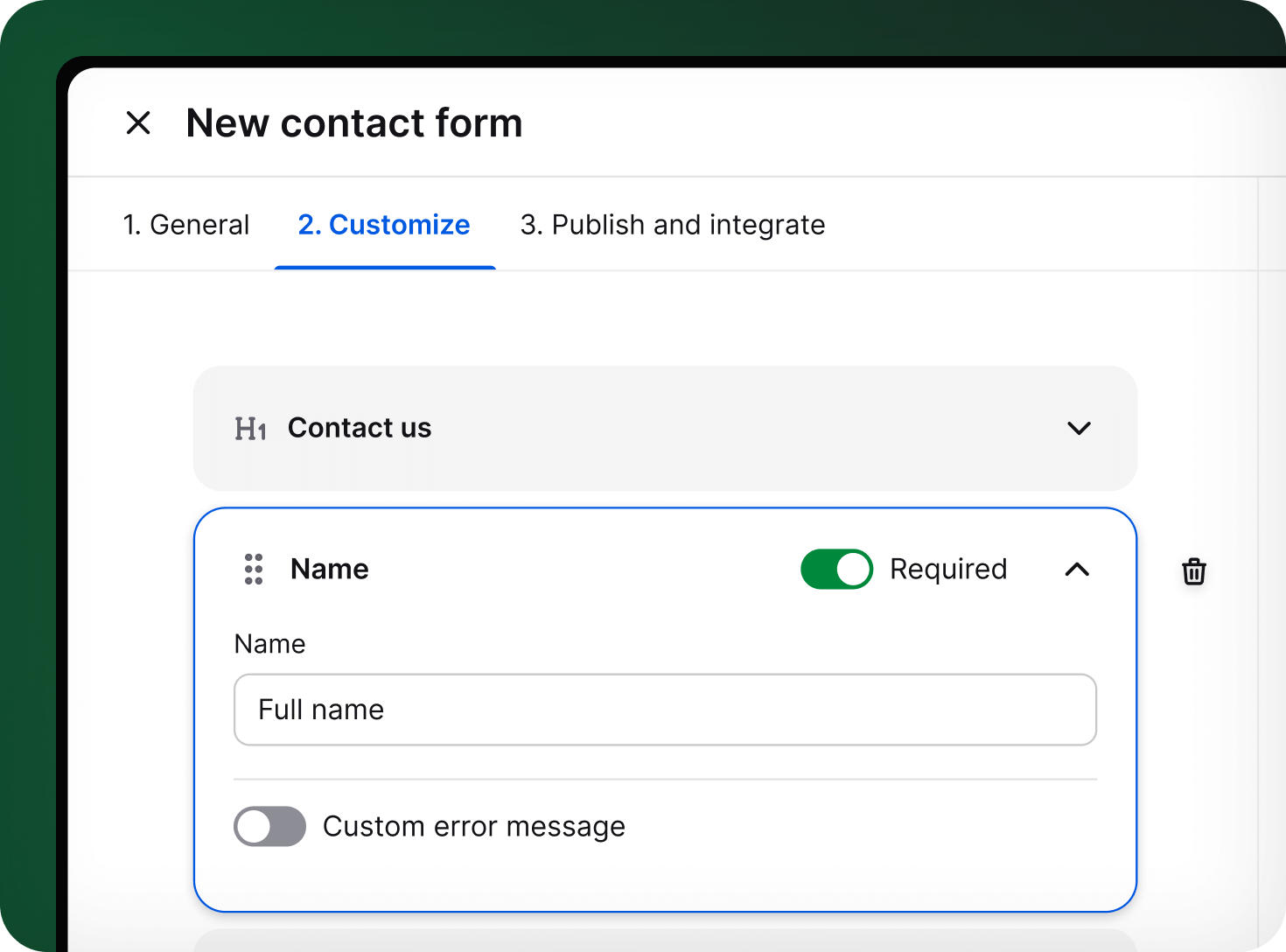Click the Required label text

click(x=948, y=569)
